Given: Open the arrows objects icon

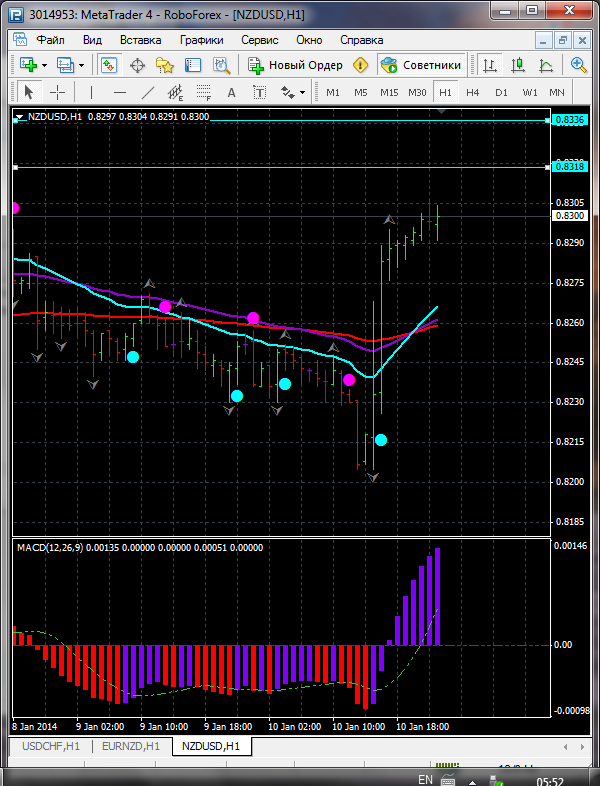Looking at the screenshot, I should (287, 92).
